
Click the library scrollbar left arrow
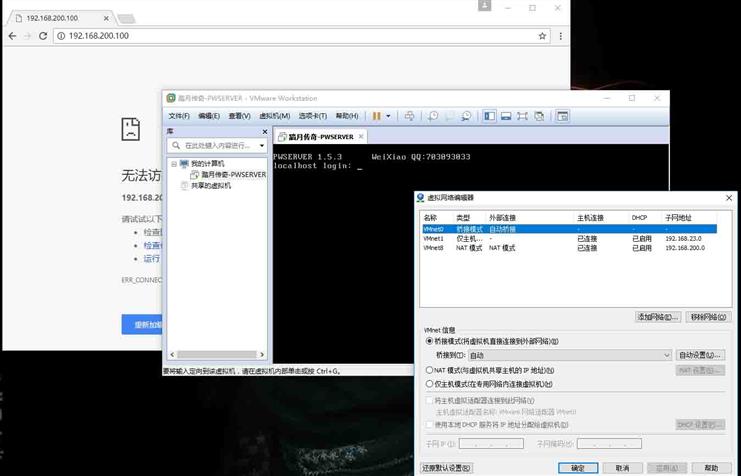coord(172,355)
